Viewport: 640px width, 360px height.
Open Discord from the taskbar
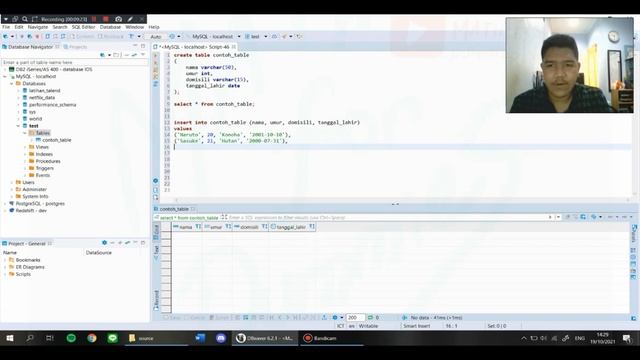click(x=221, y=338)
